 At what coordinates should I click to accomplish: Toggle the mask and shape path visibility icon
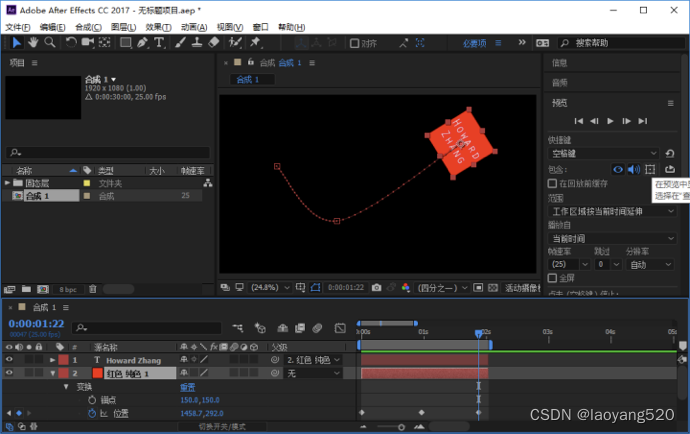[315, 287]
